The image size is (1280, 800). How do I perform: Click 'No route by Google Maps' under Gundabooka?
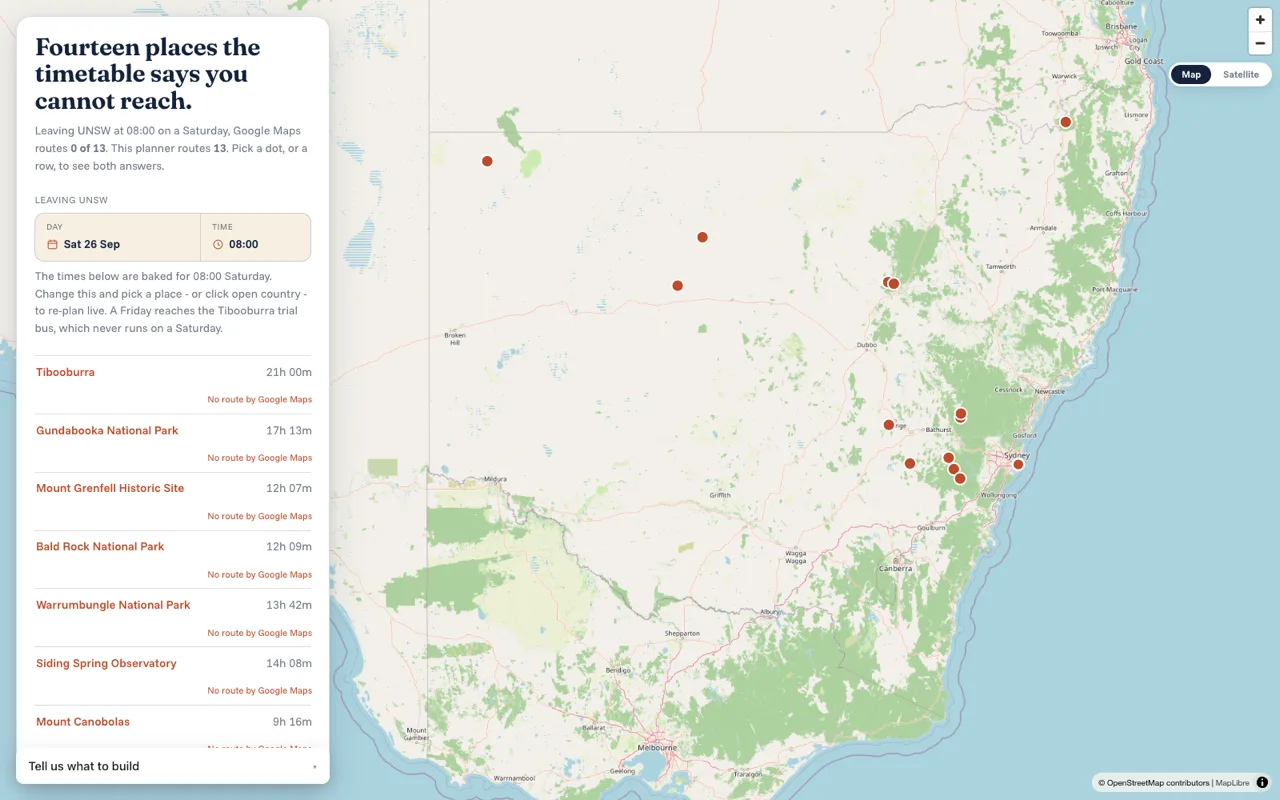260,458
